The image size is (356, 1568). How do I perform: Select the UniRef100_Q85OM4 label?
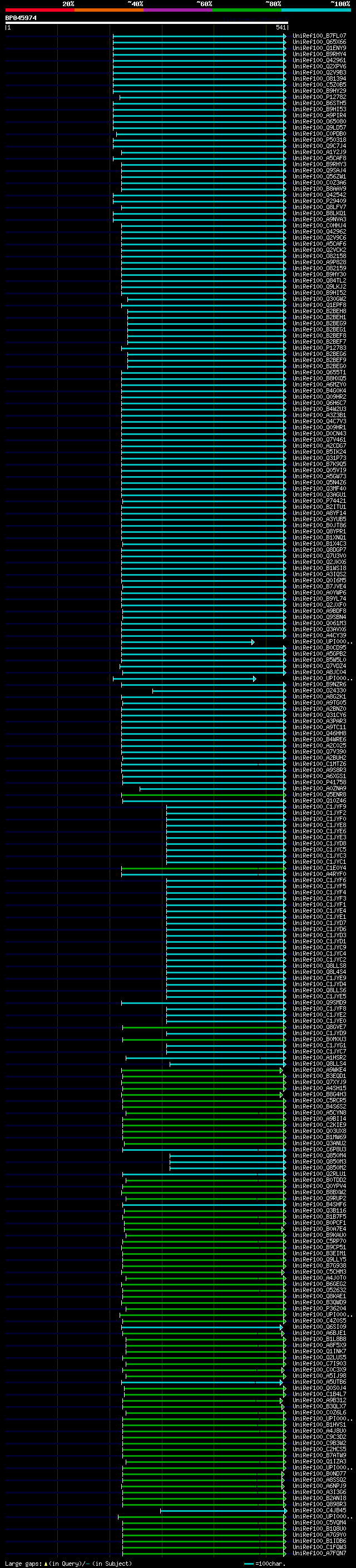point(319,1155)
